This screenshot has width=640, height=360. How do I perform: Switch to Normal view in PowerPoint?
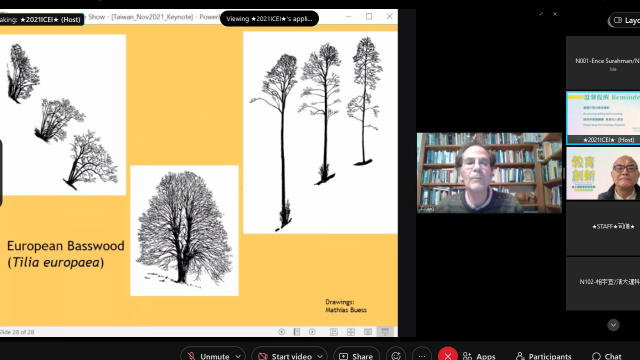(x=334, y=332)
